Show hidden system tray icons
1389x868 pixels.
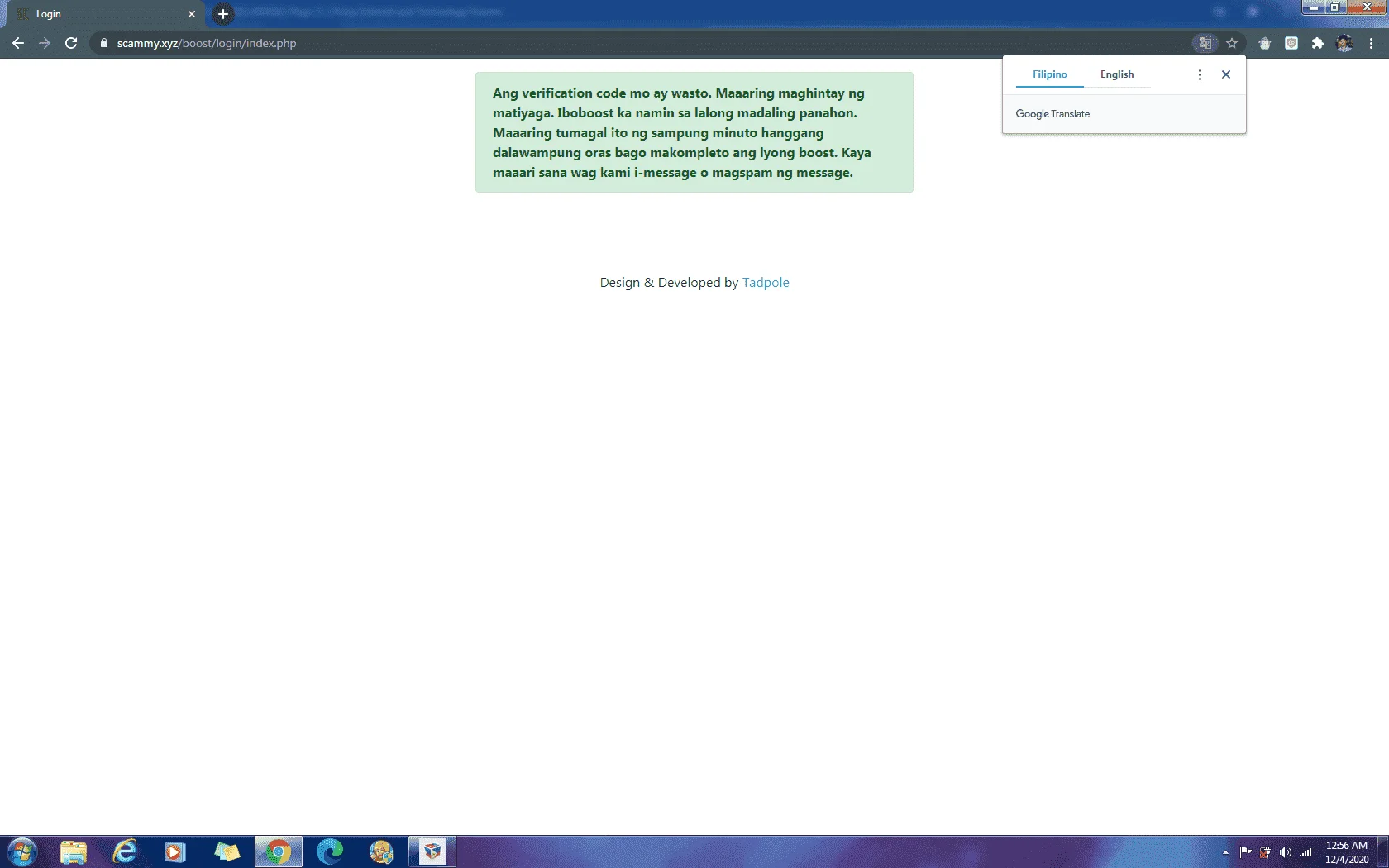click(1225, 852)
